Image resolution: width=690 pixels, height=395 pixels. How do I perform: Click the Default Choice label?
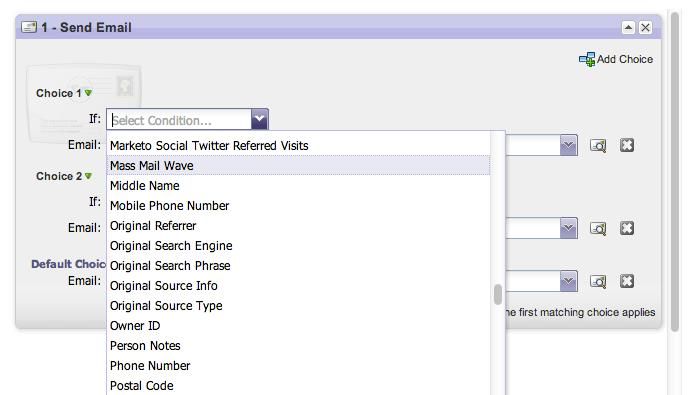point(68,264)
